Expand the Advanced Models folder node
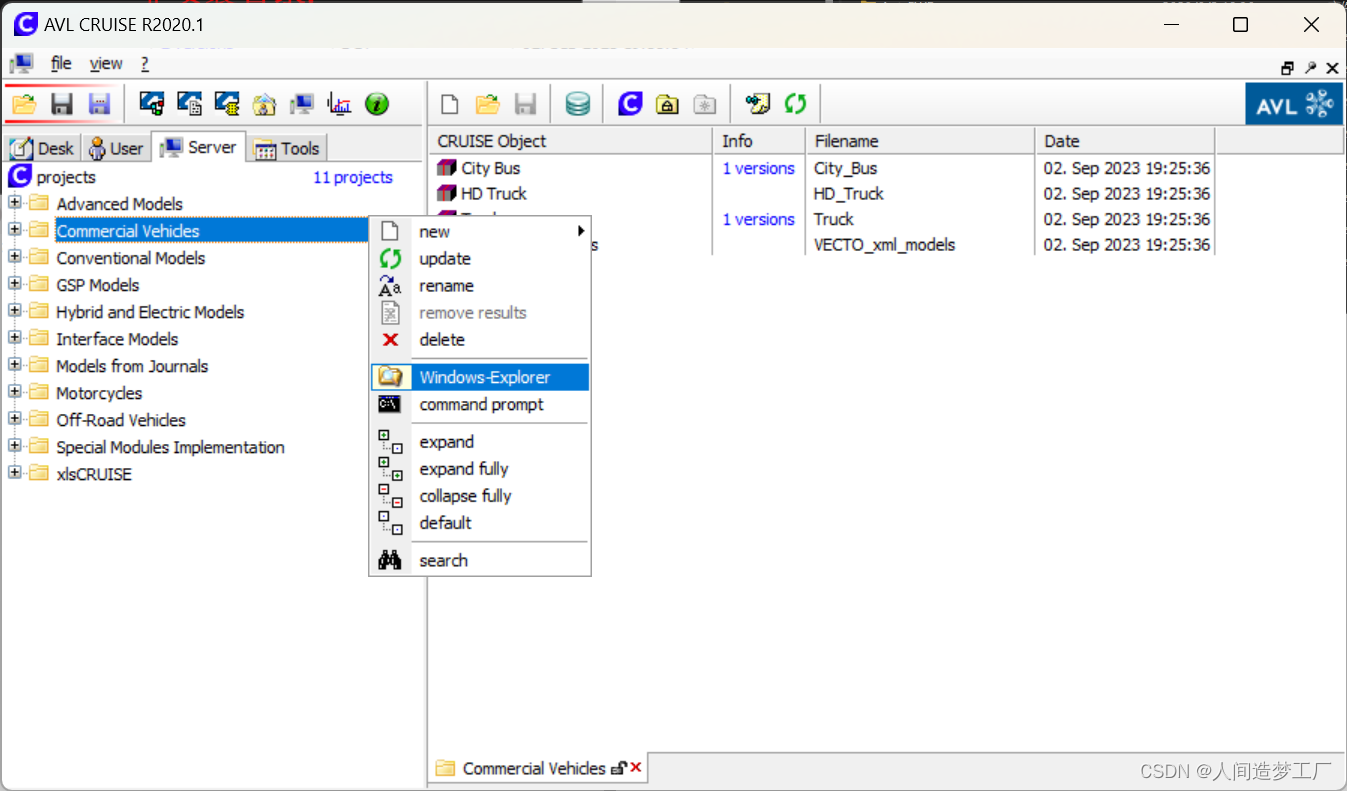The image size is (1347, 791). click(x=15, y=203)
